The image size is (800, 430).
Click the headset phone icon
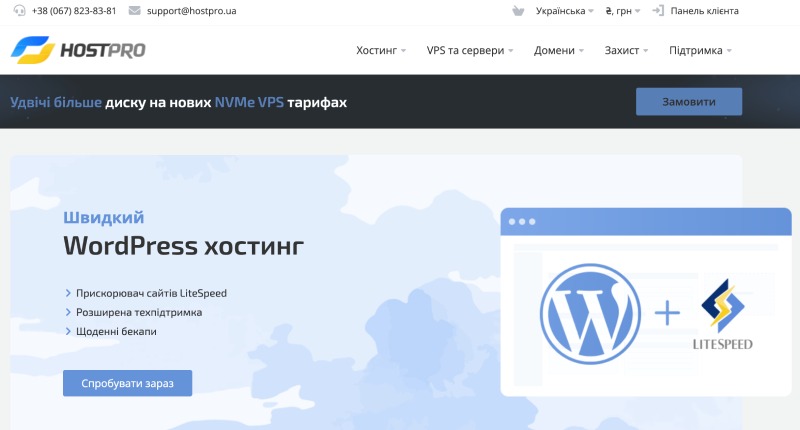tap(19, 11)
